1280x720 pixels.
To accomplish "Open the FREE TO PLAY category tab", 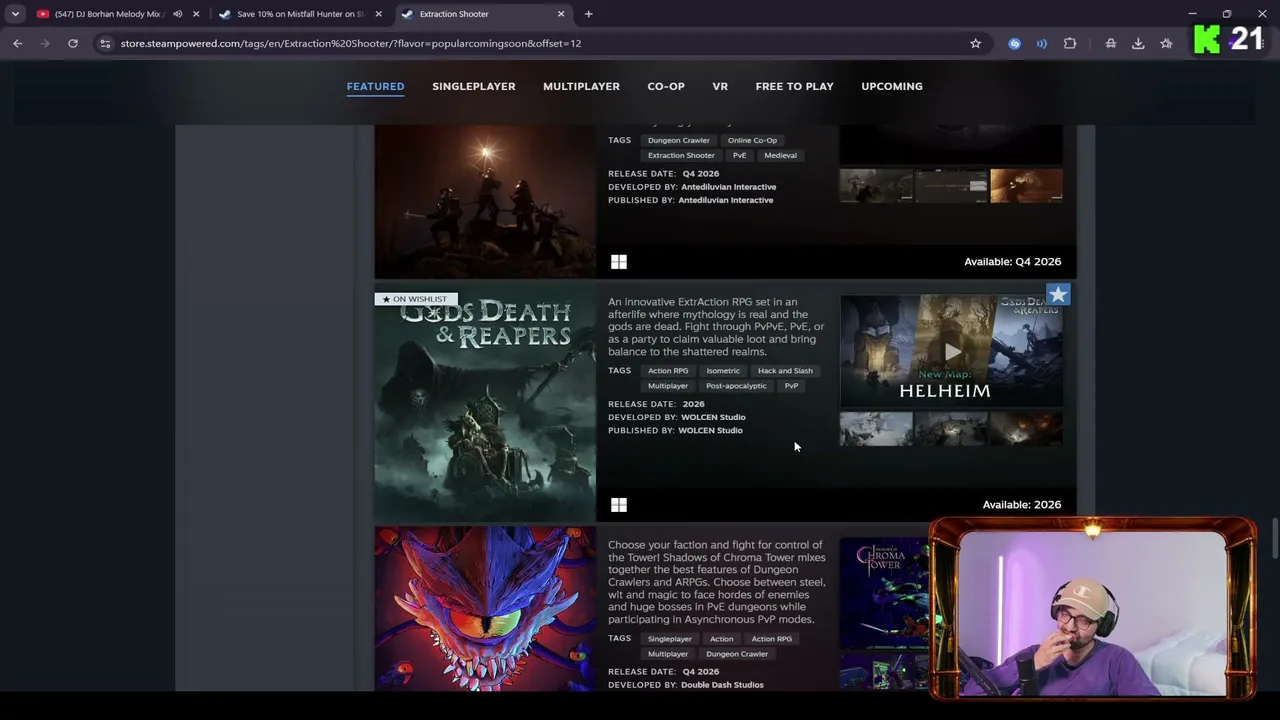I will pos(794,86).
